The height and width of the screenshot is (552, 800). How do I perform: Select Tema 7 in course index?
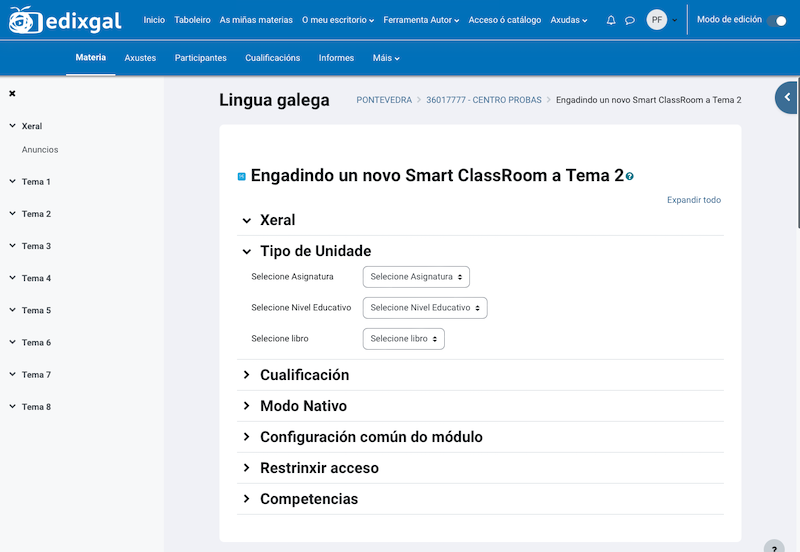pos(36,374)
